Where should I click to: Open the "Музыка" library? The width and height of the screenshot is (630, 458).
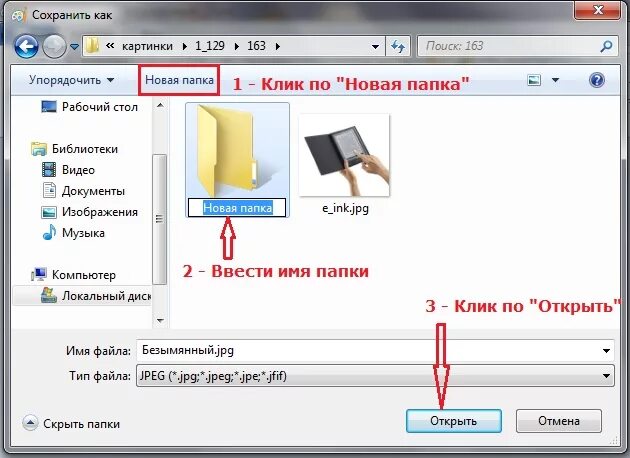74,232
